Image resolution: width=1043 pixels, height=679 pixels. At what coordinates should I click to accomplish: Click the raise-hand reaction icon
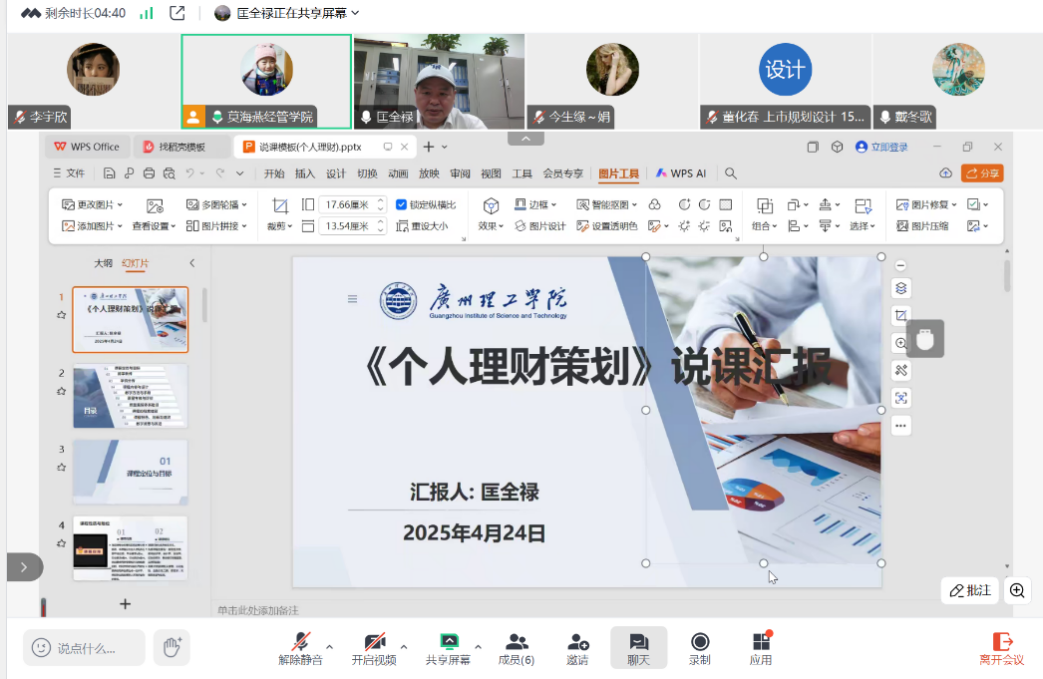[171, 647]
